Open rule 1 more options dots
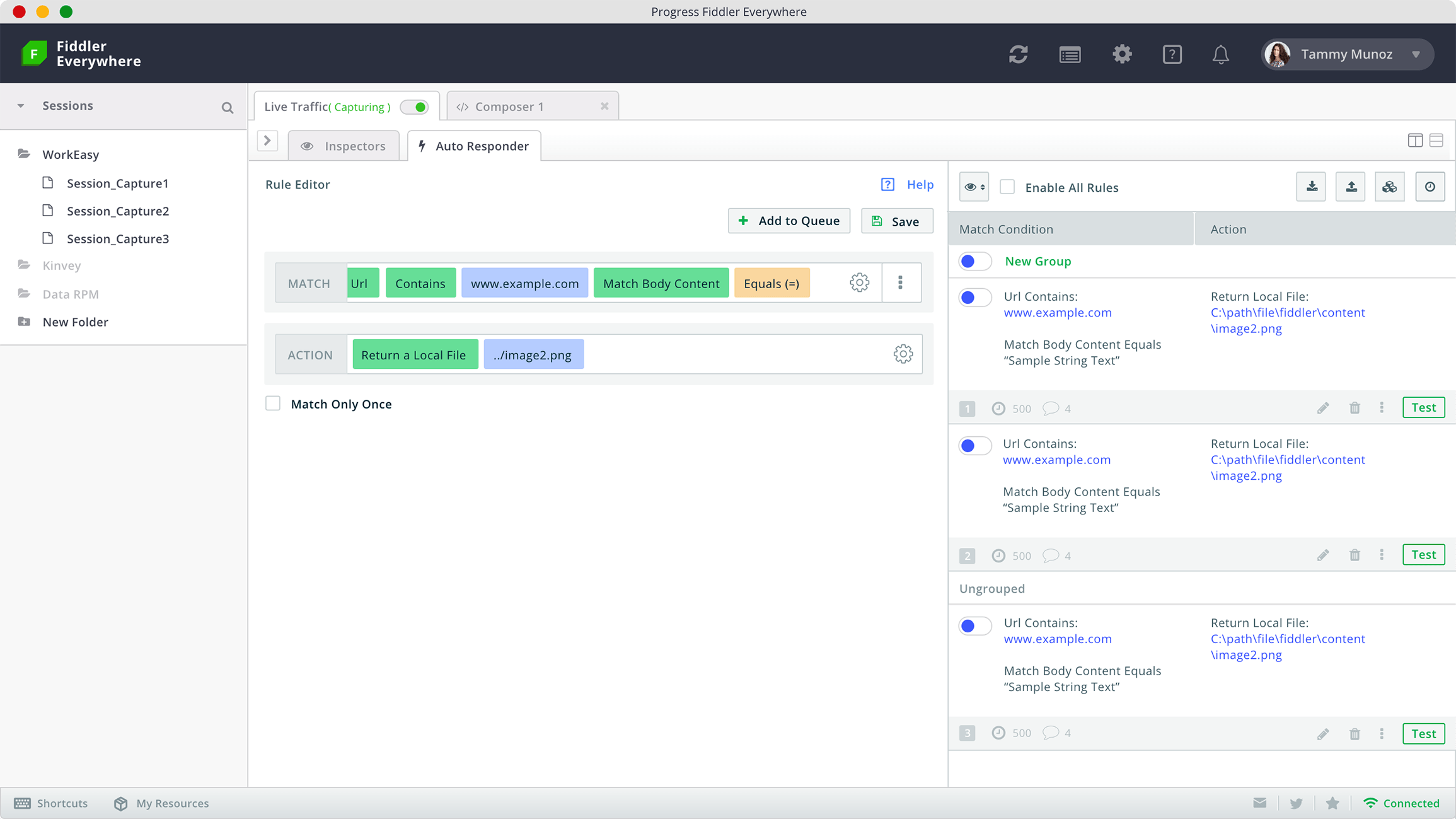 [x=1382, y=408]
